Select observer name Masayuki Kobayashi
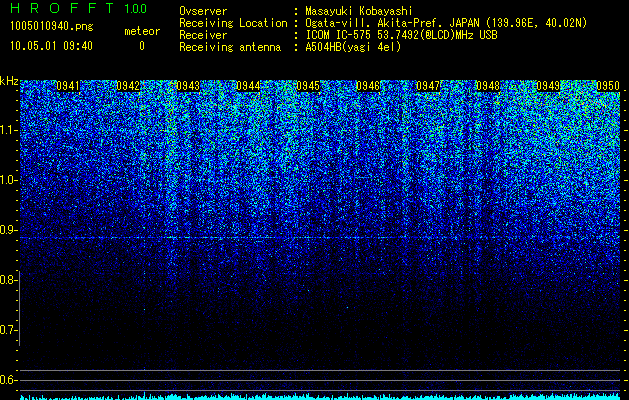 [x=359, y=11]
